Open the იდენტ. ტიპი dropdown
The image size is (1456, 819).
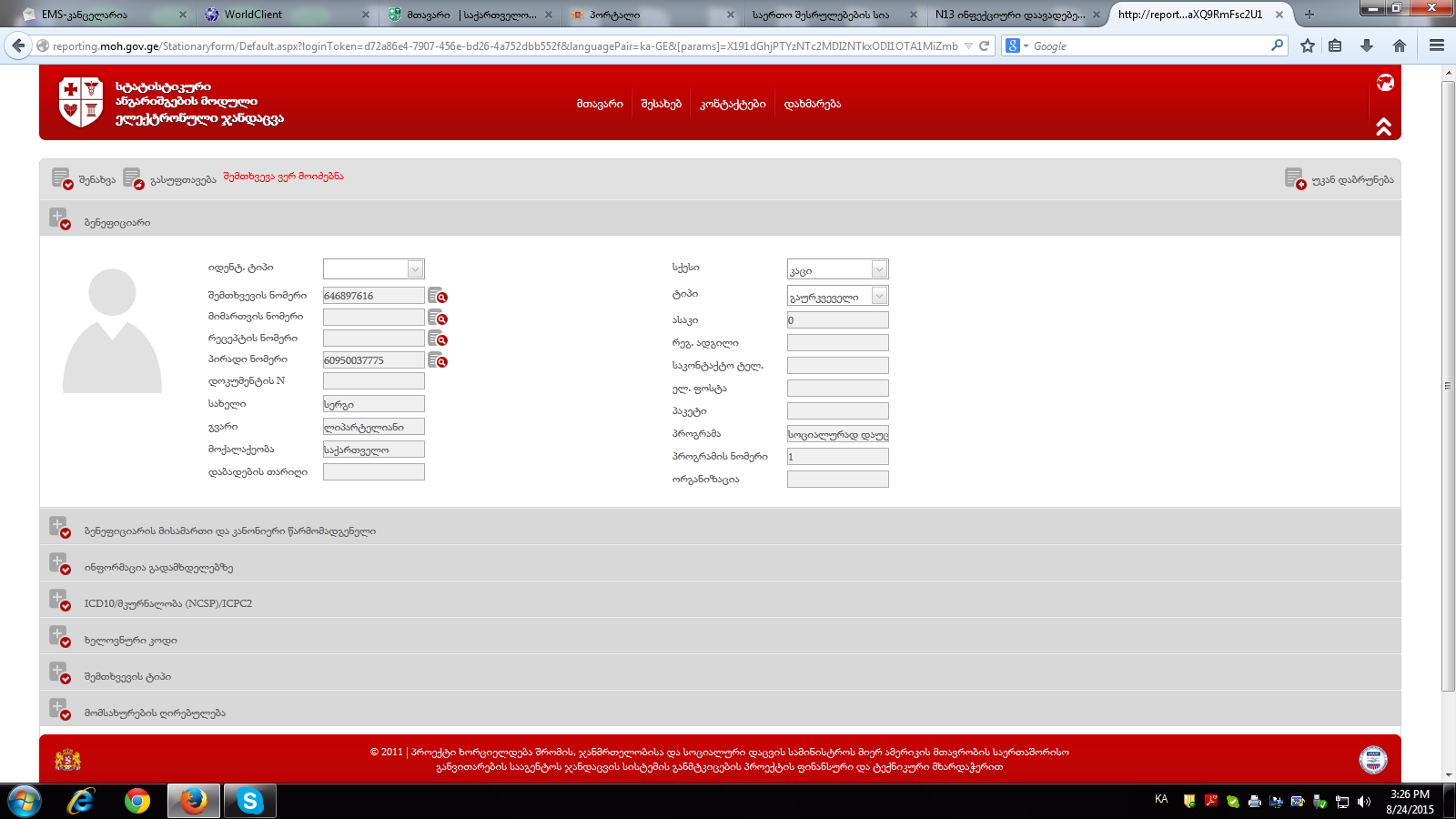click(415, 269)
